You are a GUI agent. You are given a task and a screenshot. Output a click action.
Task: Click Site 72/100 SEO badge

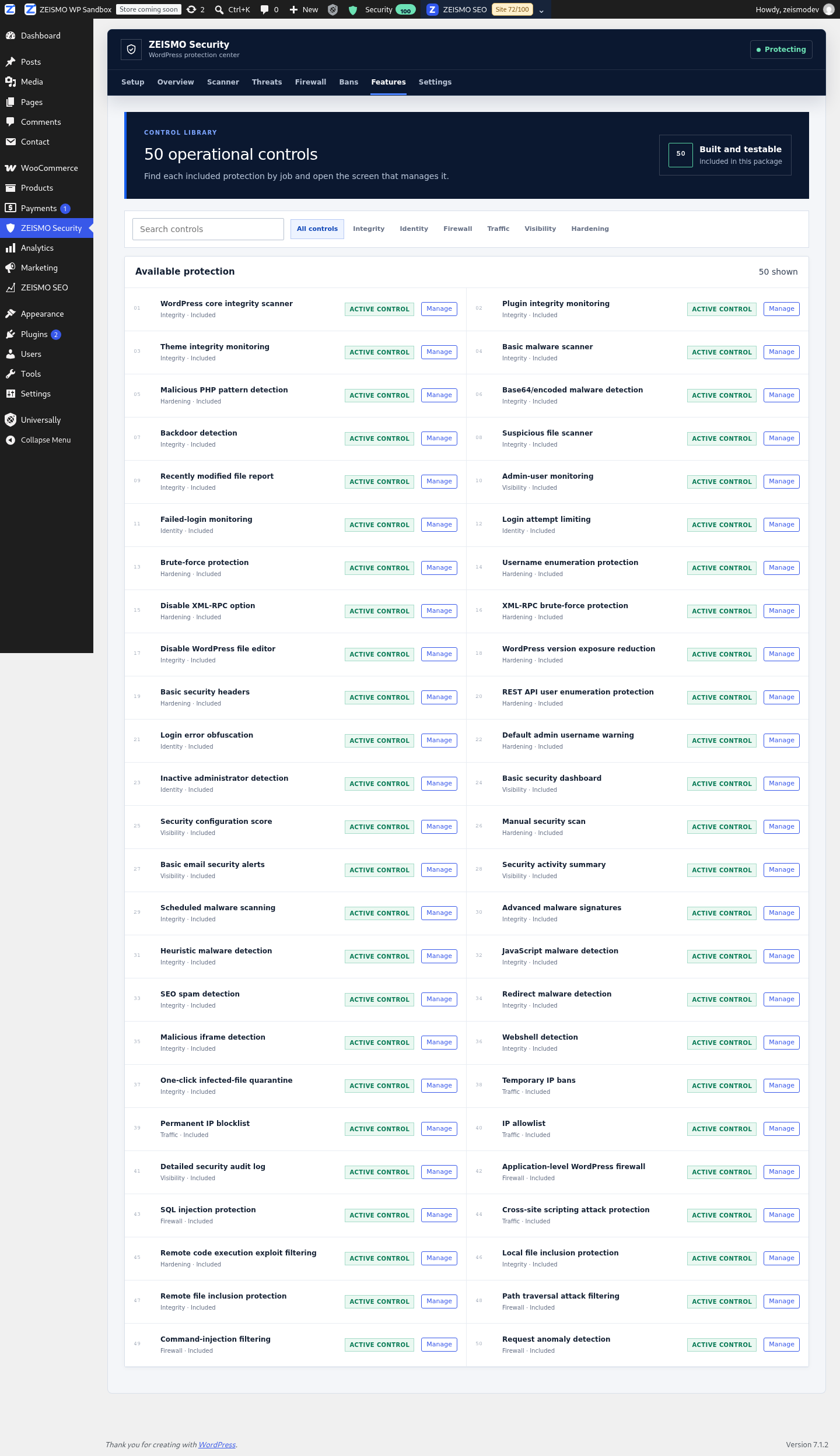(x=512, y=9)
